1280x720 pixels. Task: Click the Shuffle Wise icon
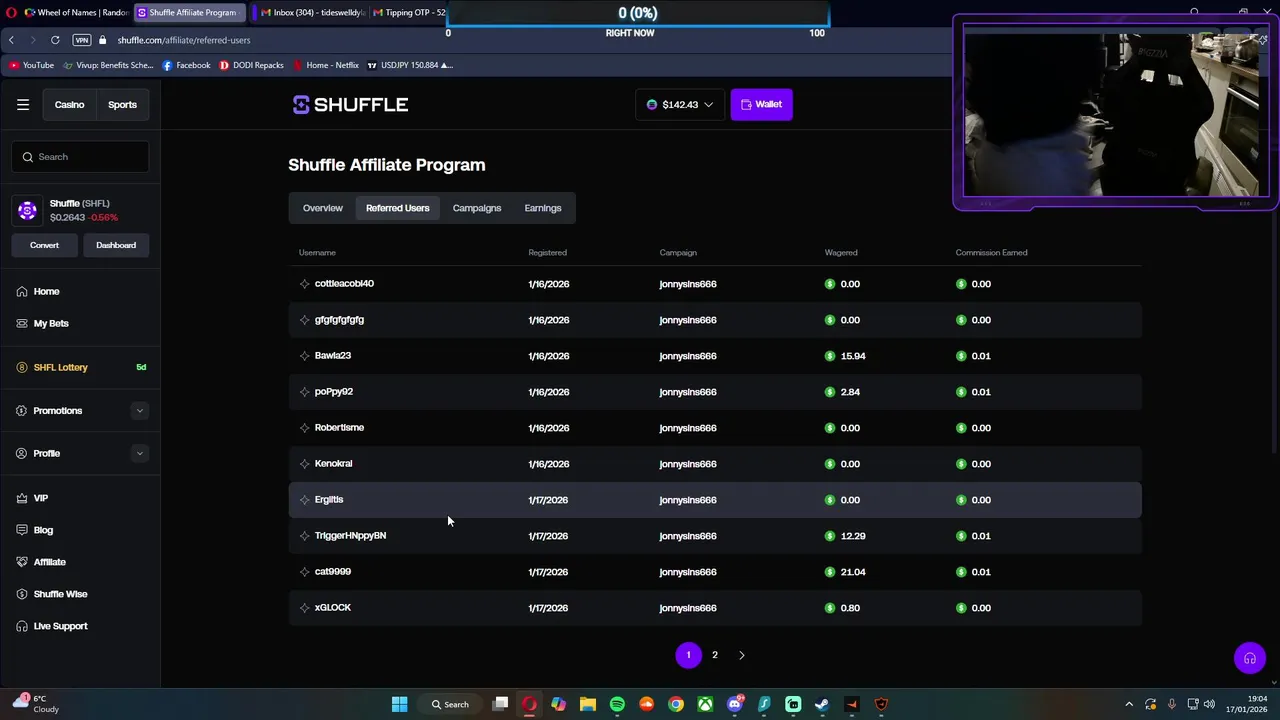tap(22, 594)
